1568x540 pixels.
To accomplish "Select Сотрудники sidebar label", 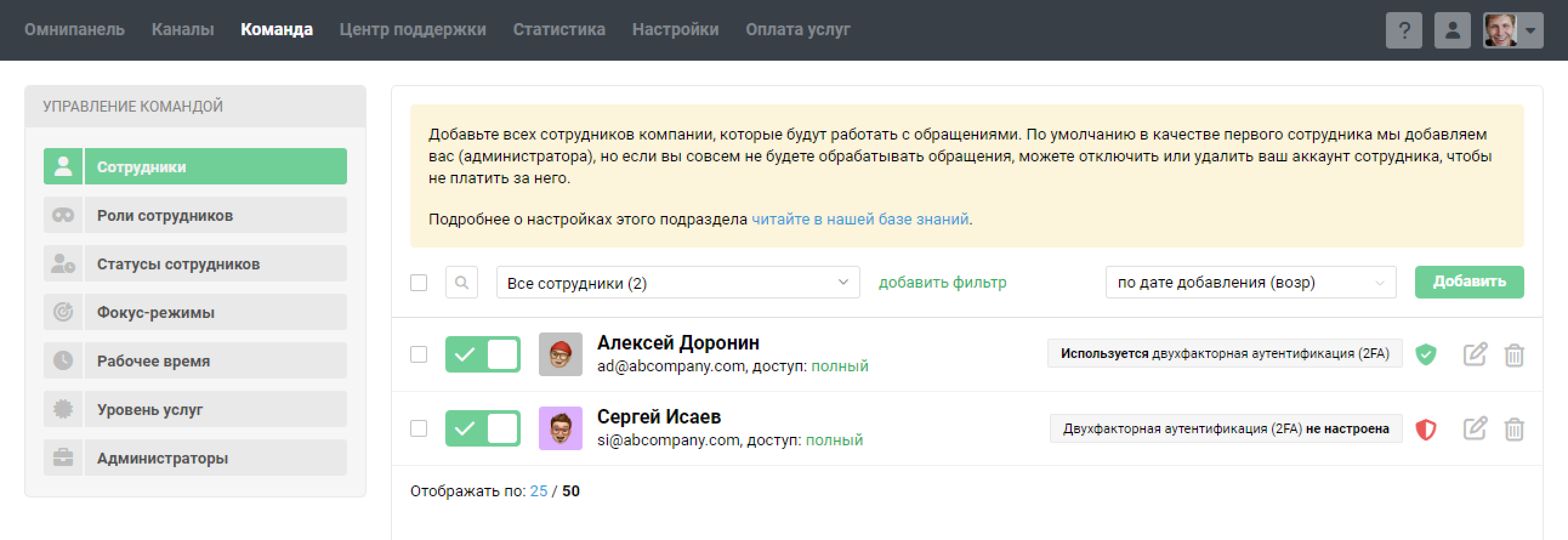I will pyautogui.click(x=215, y=166).
